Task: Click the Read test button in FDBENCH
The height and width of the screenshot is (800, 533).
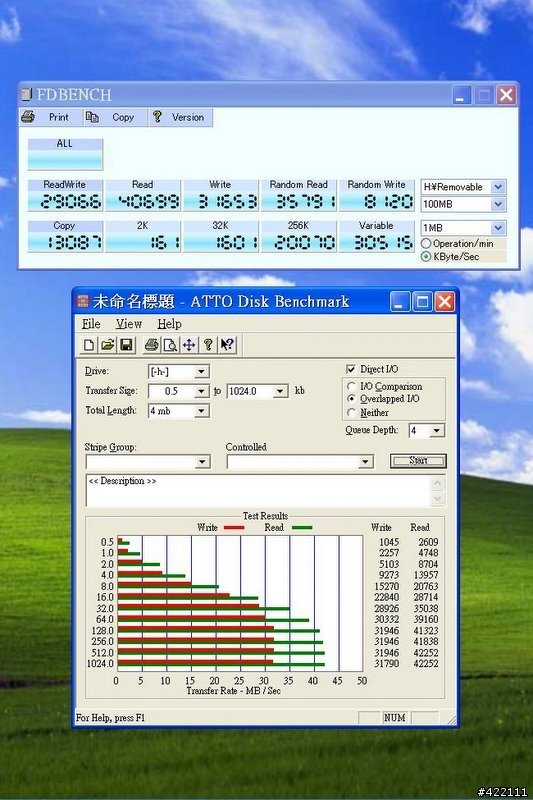Action: pyautogui.click(x=143, y=195)
